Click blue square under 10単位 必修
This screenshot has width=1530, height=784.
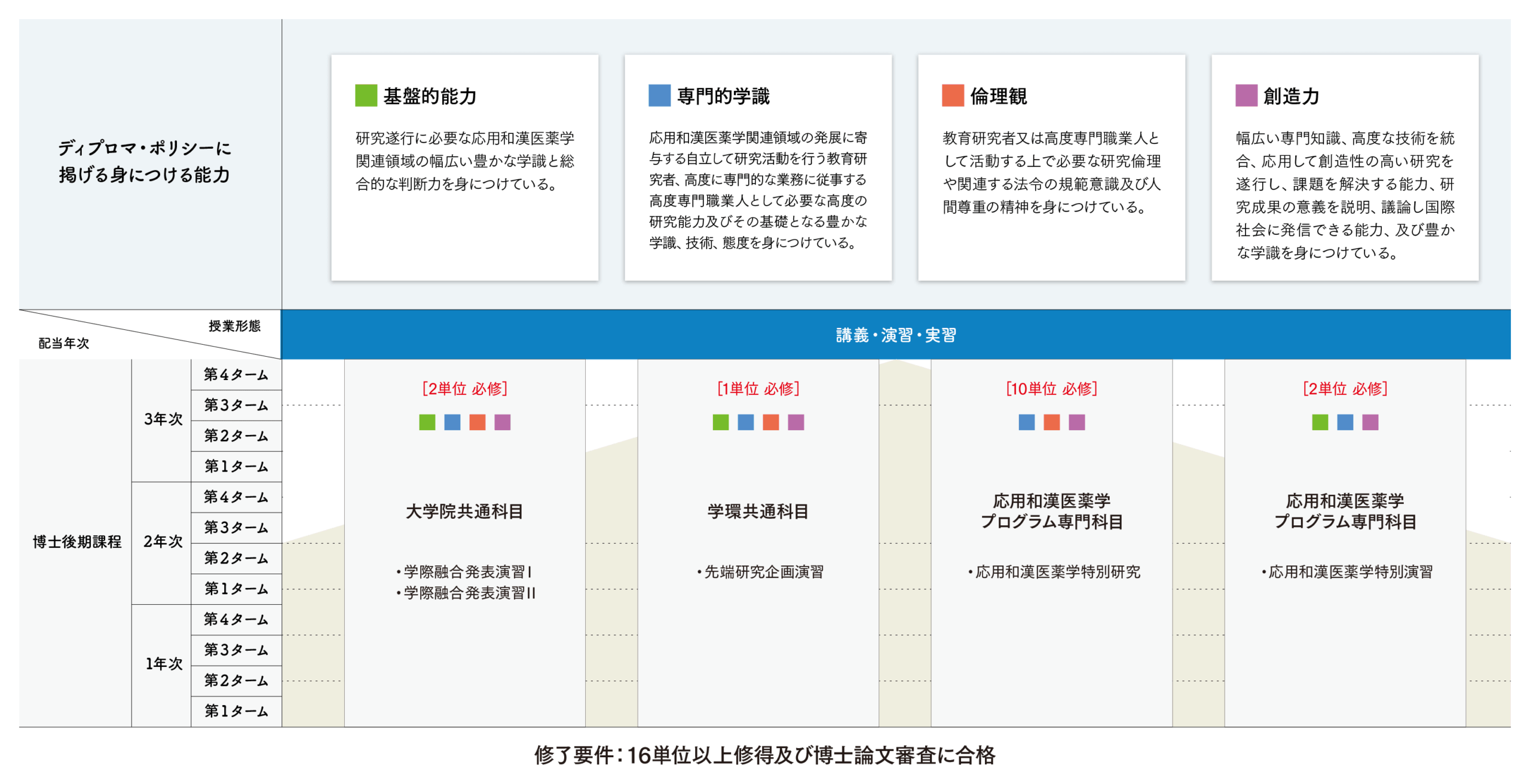(x=1027, y=422)
